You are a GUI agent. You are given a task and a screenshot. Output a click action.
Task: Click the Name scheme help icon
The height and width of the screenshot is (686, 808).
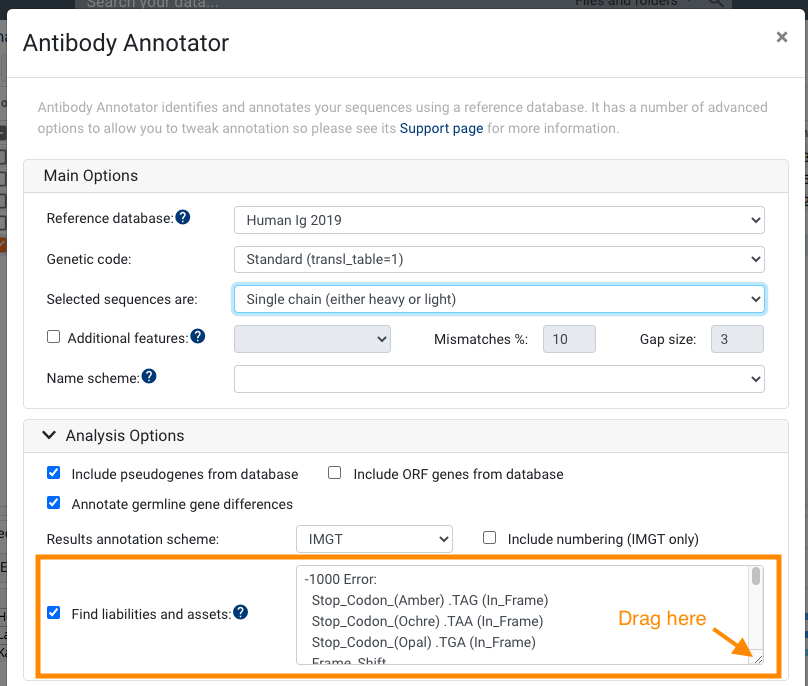click(149, 377)
